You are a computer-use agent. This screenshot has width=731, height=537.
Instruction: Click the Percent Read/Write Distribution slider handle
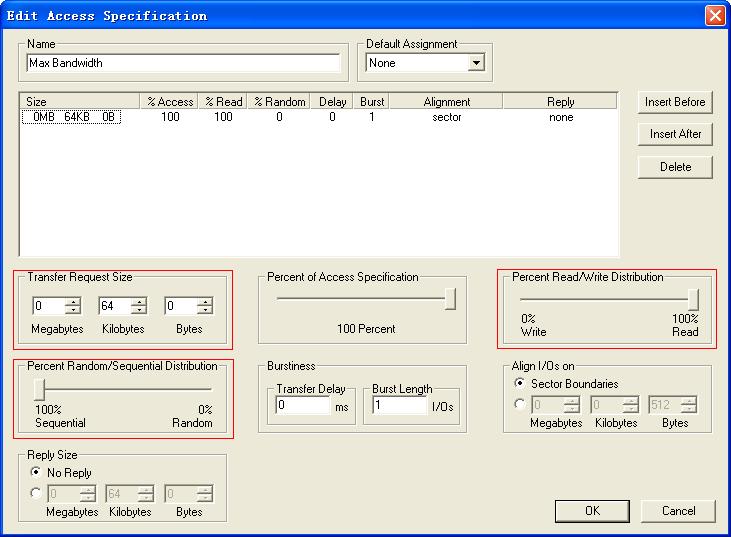coord(692,299)
